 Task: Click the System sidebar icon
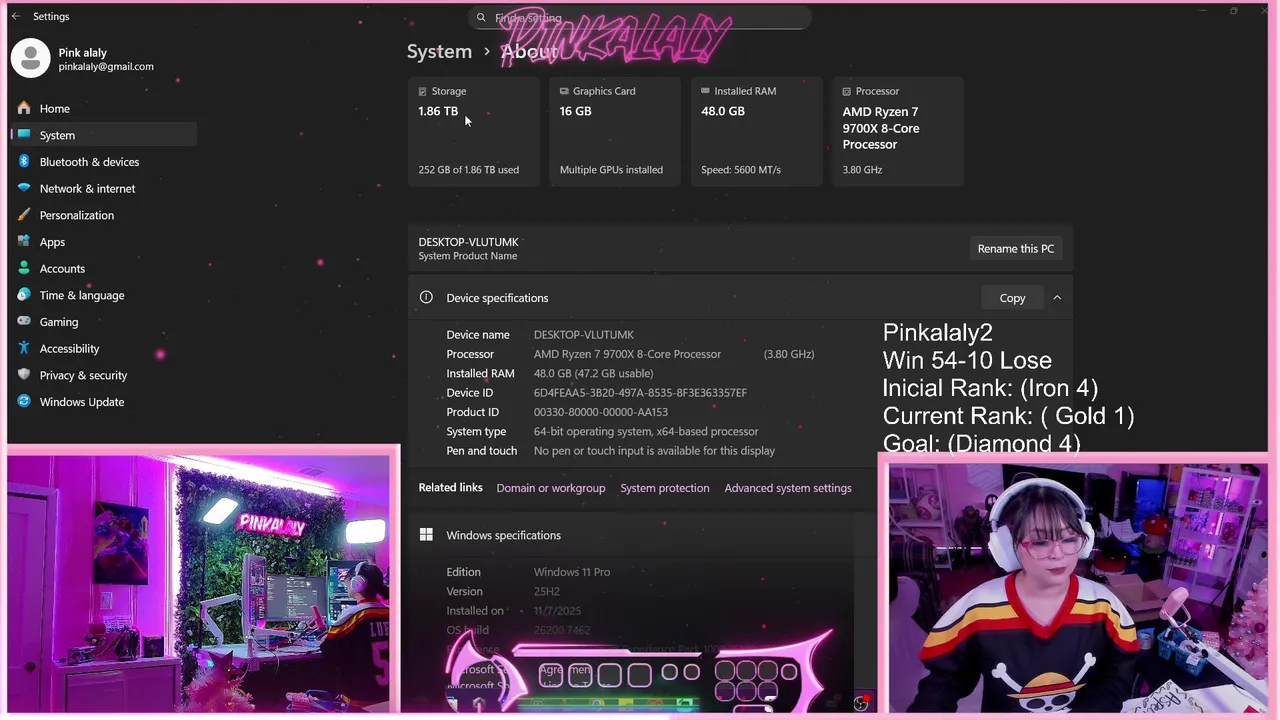pos(24,135)
